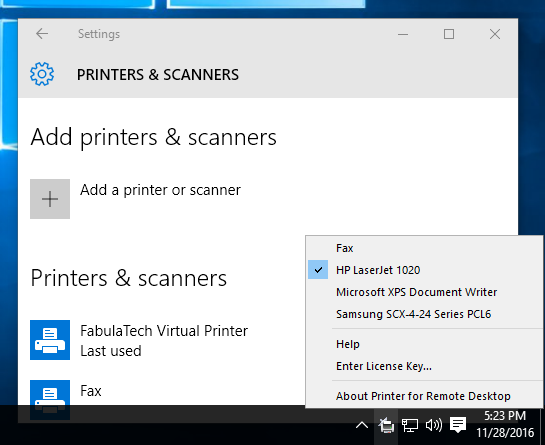This screenshot has height=445, width=545.
Task: Go back using Settings back arrow
Action: pyautogui.click(x=42, y=34)
